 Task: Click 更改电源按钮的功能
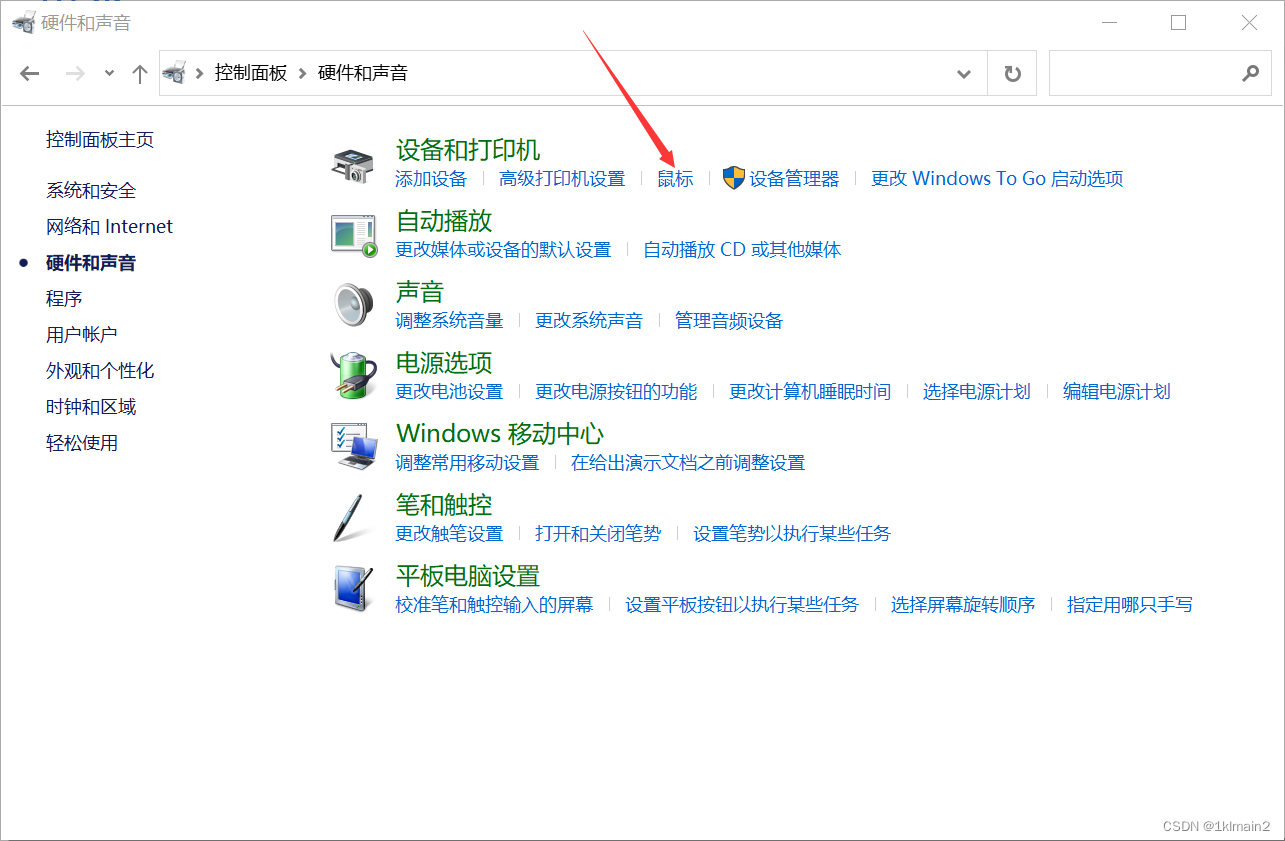coord(616,392)
